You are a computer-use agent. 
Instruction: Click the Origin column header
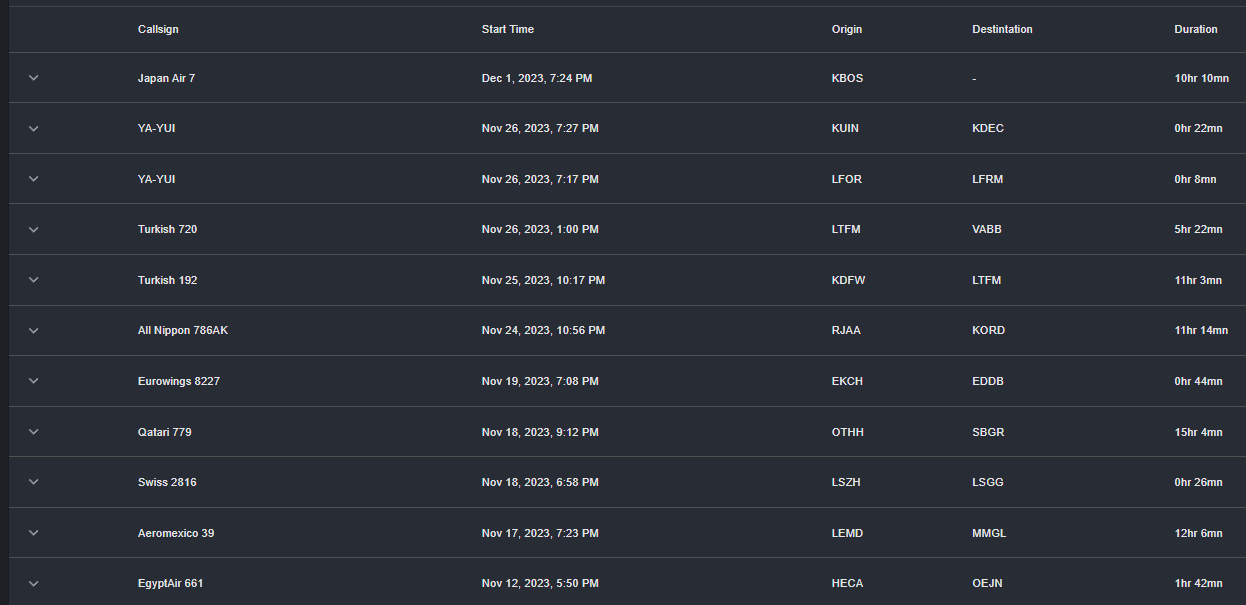pos(847,29)
